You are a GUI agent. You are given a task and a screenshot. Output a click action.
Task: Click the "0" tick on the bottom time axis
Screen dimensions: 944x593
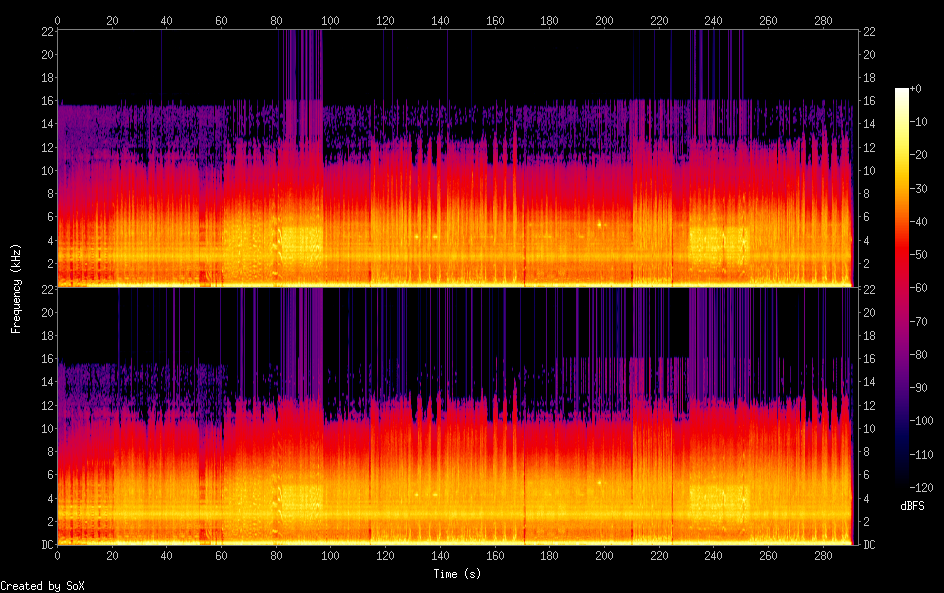point(58,556)
